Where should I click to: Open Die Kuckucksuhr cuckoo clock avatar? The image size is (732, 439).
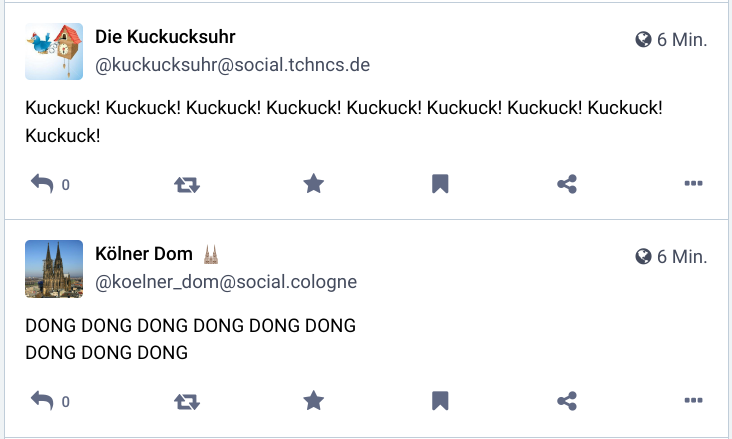pyautogui.click(x=54, y=51)
